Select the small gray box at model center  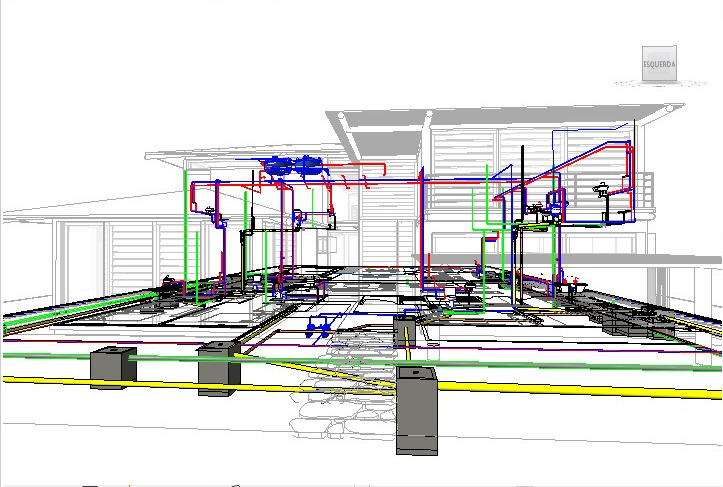[404, 330]
